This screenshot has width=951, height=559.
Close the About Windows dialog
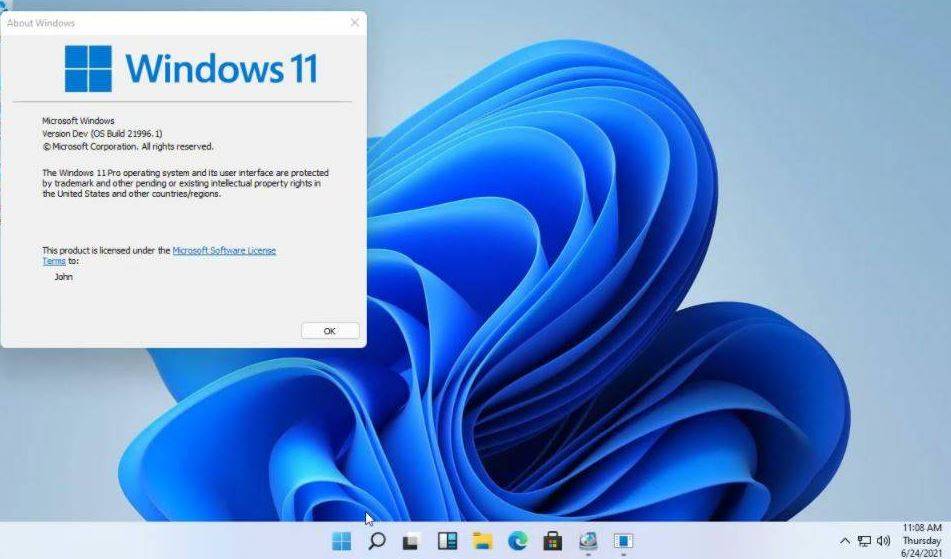pyautogui.click(x=355, y=22)
